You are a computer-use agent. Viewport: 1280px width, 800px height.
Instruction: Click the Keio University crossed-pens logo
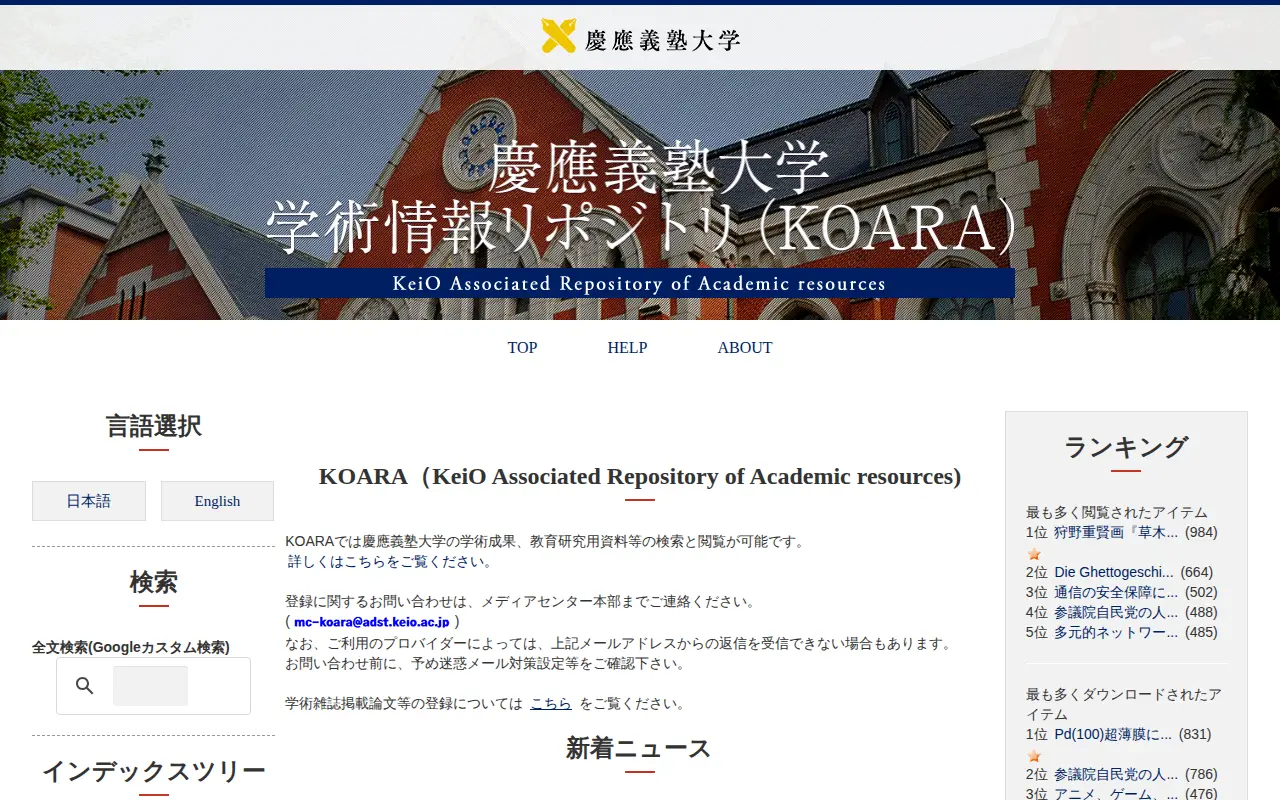pyautogui.click(x=559, y=36)
